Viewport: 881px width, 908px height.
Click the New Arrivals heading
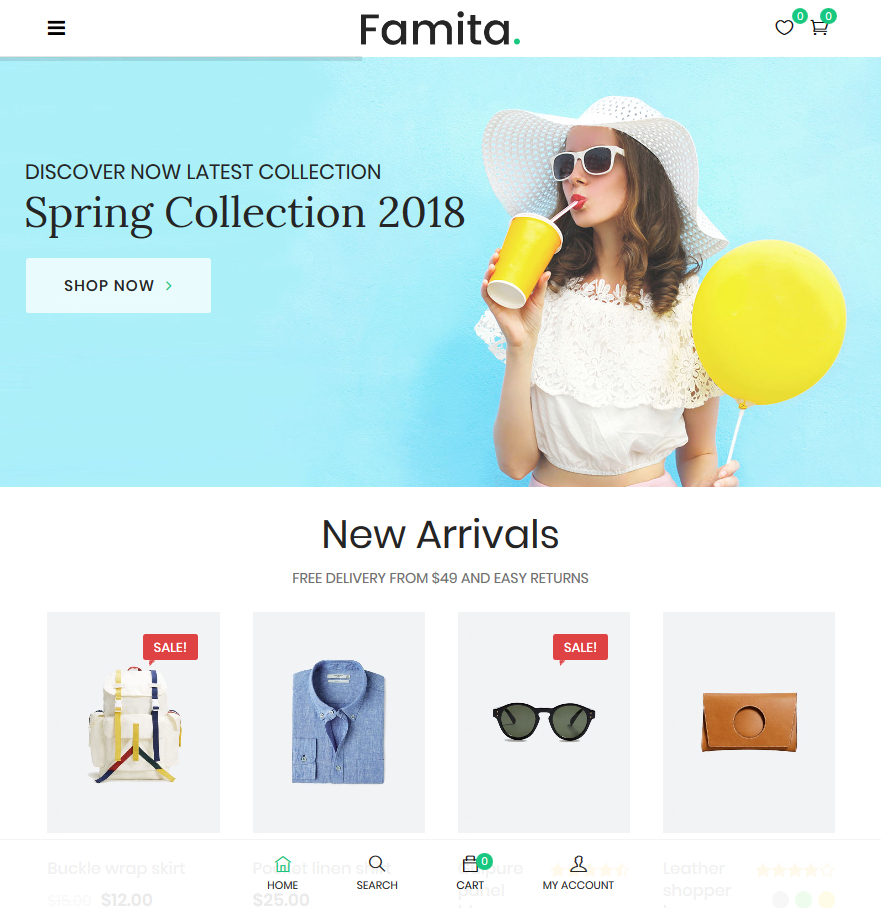click(x=440, y=534)
